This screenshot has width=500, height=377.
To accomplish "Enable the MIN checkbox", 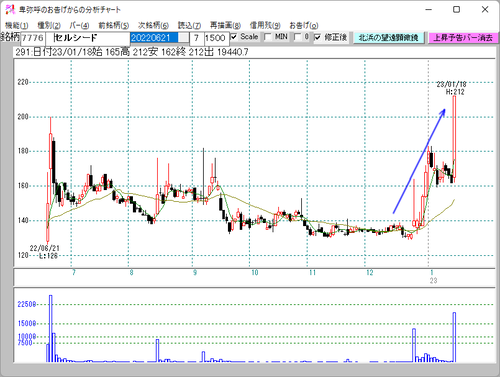I will click(x=268, y=37).
